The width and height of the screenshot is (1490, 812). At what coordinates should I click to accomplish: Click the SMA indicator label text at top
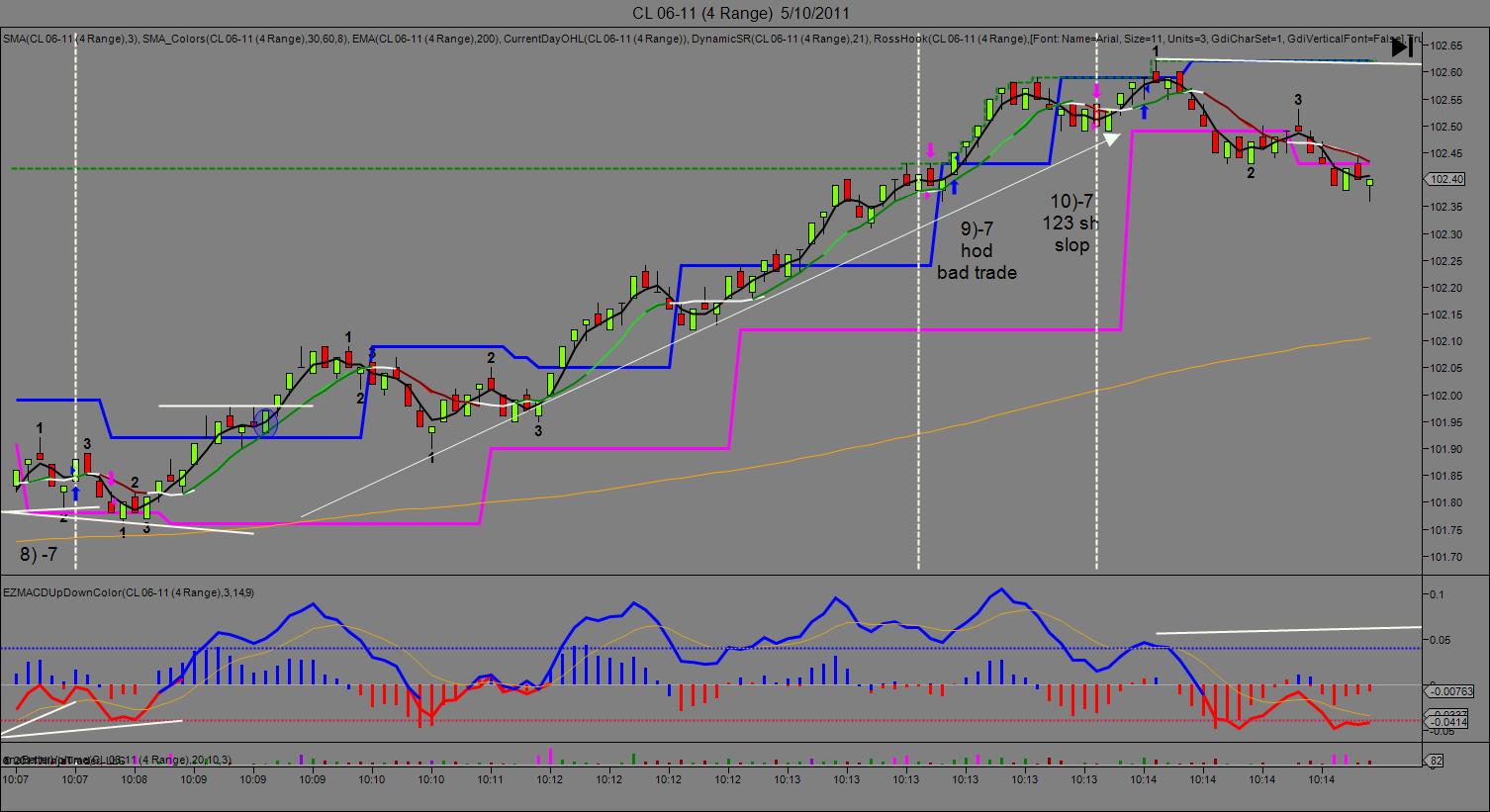tap(68, 40)
